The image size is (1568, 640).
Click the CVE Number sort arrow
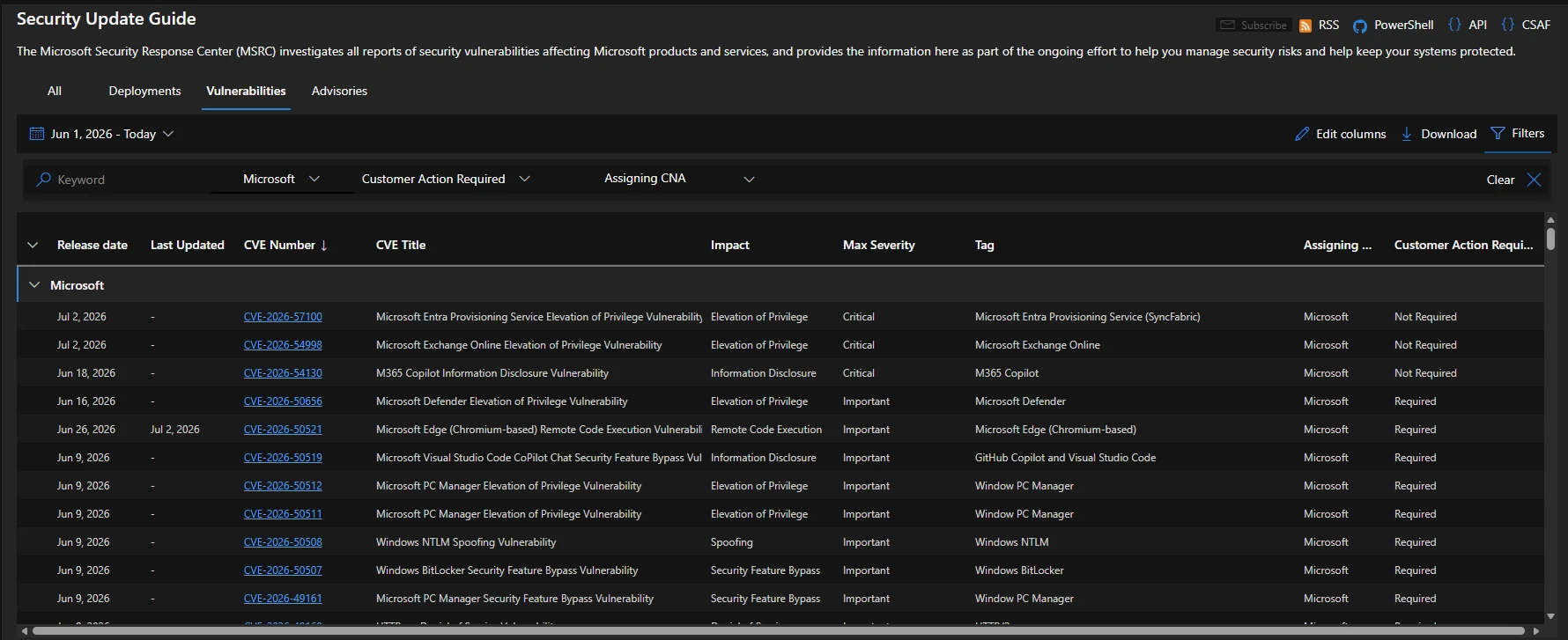pos(324,246)
